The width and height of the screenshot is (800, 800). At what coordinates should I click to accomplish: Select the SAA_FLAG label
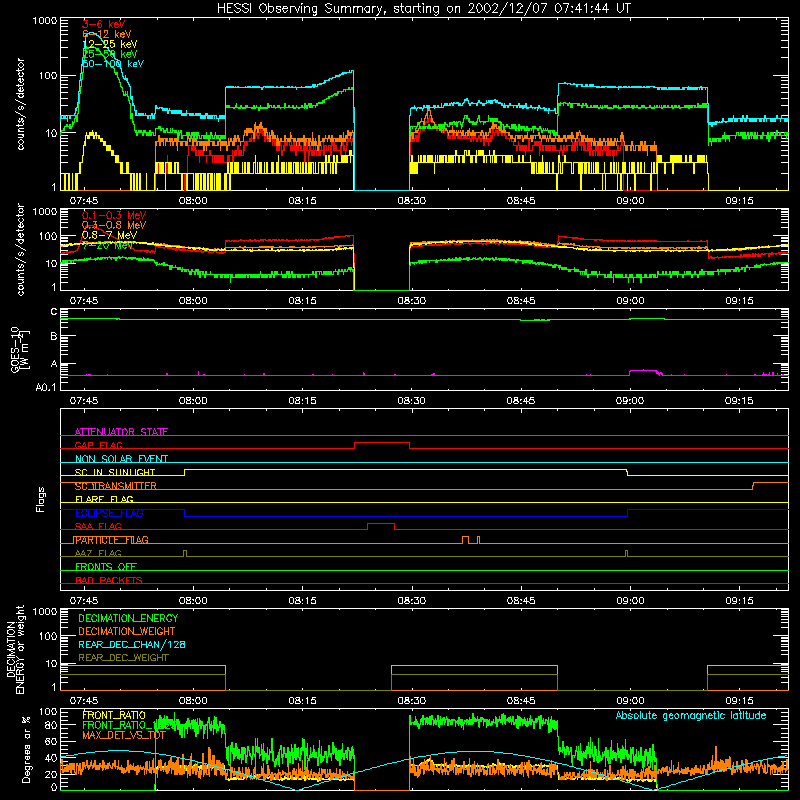click(x=98, y=526)
